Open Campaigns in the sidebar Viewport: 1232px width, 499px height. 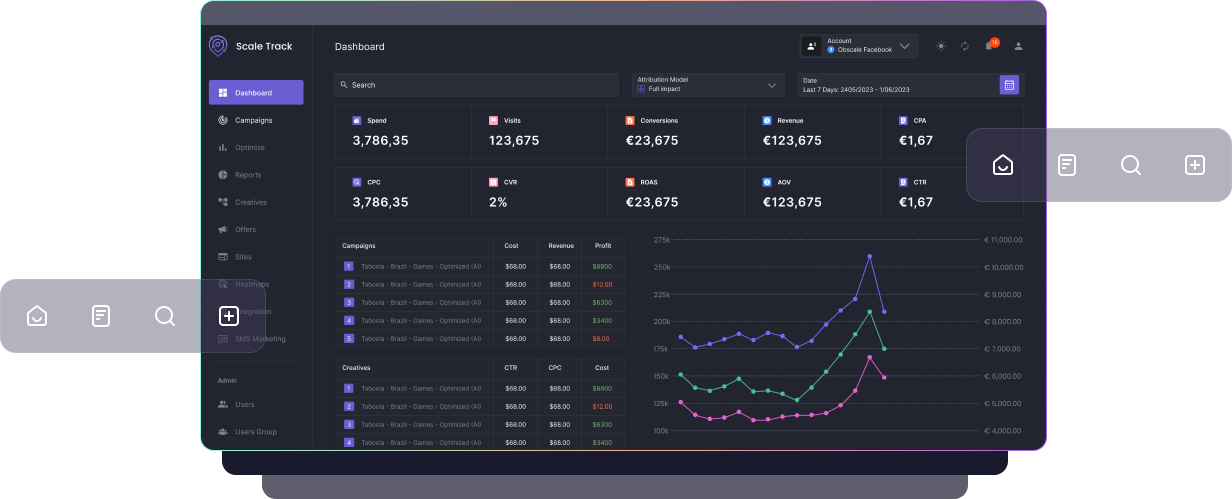click(x=253, y=120)
